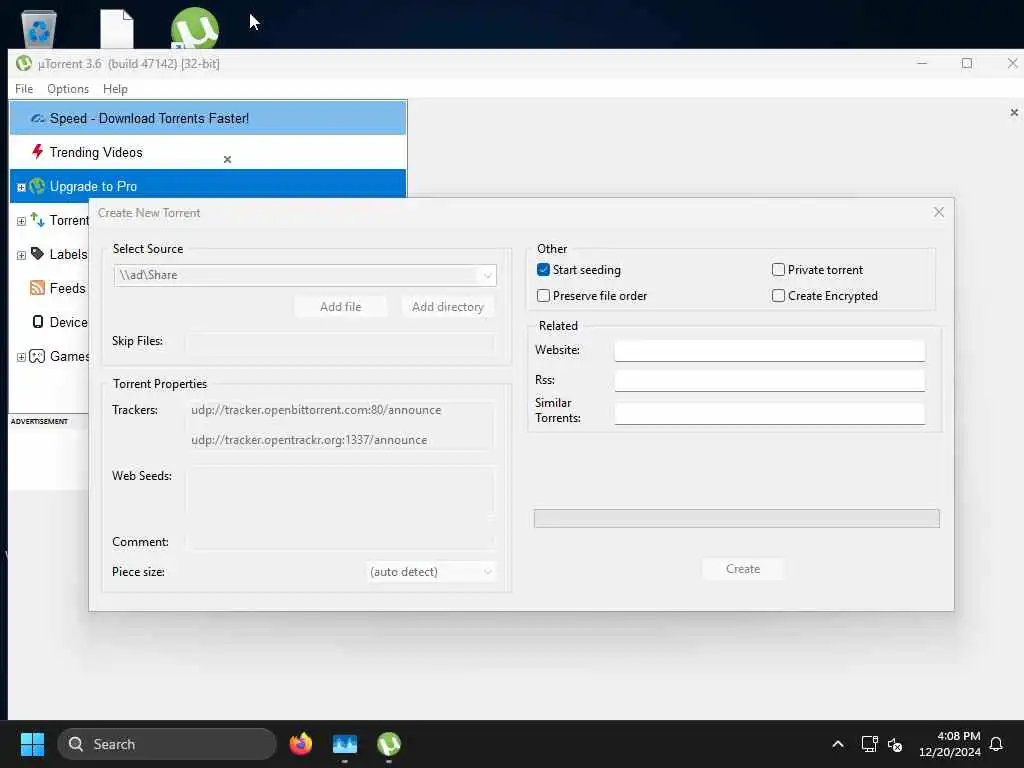
Task: Click the muted volume tray icon
Action: [x=895, y=744]
